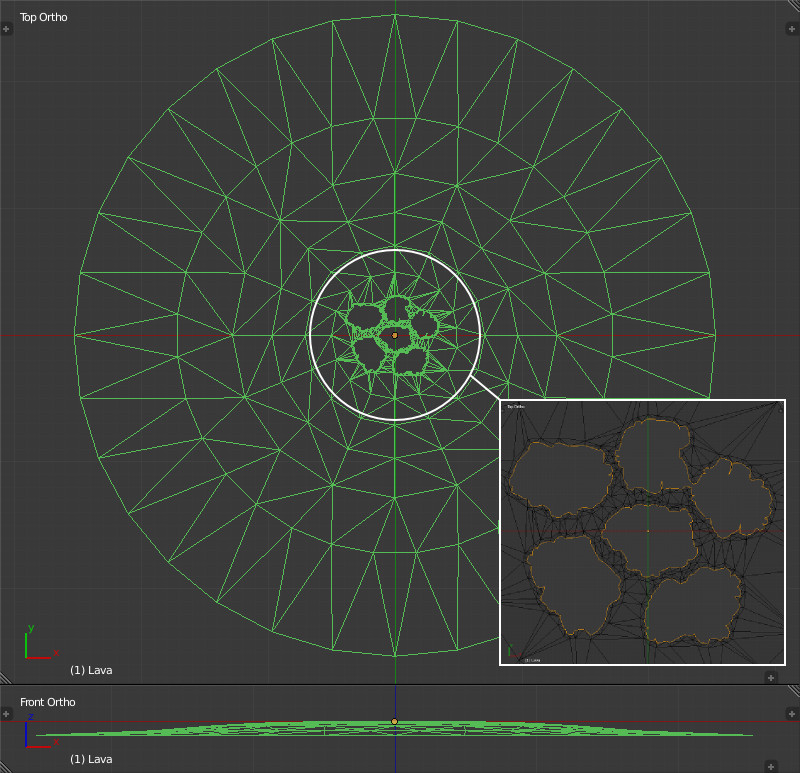
Task: Click the white highlight circle outline
Action: pyautogui.click(x=311, y=335)
